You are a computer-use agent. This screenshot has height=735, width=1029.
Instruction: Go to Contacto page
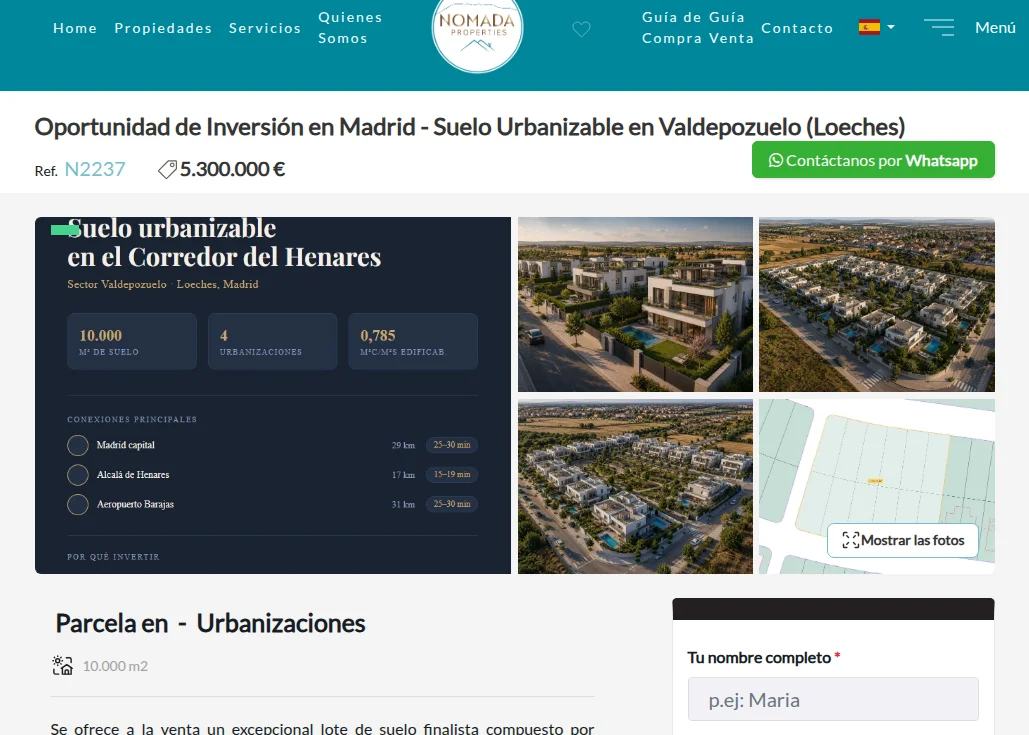(797, 28)
